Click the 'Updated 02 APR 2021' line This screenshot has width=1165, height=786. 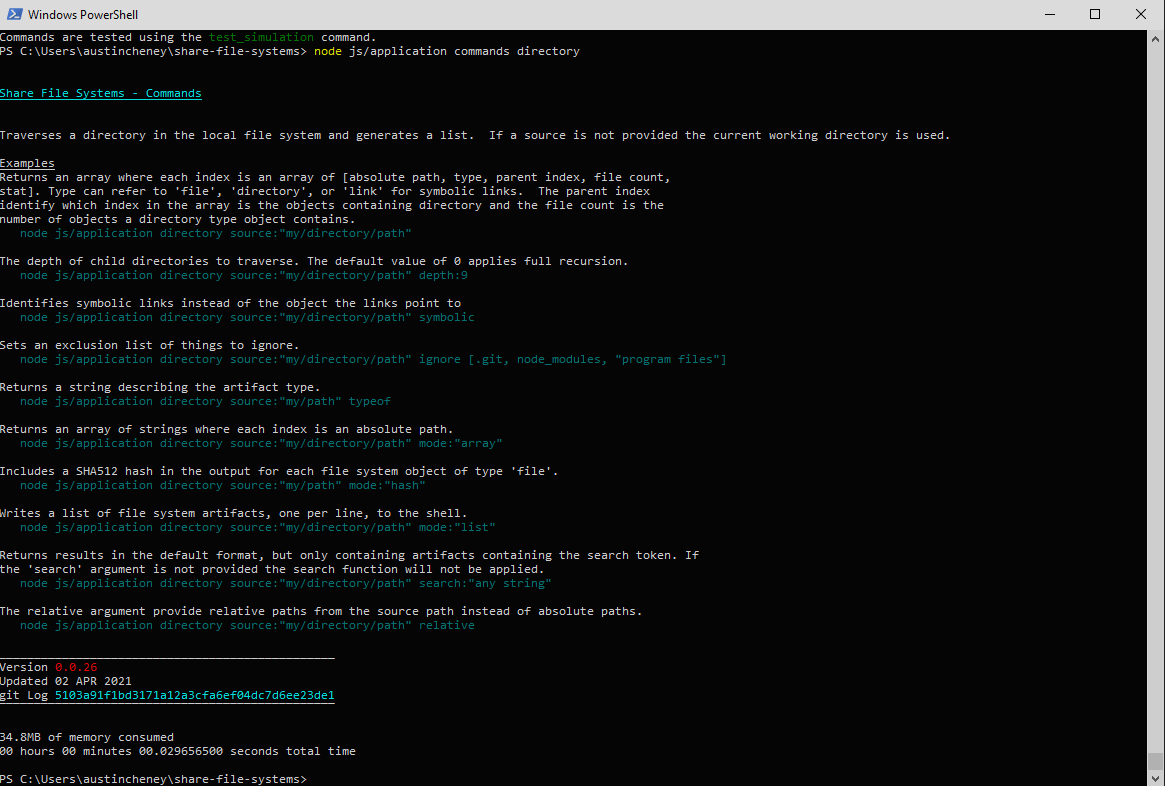point(65,681)
